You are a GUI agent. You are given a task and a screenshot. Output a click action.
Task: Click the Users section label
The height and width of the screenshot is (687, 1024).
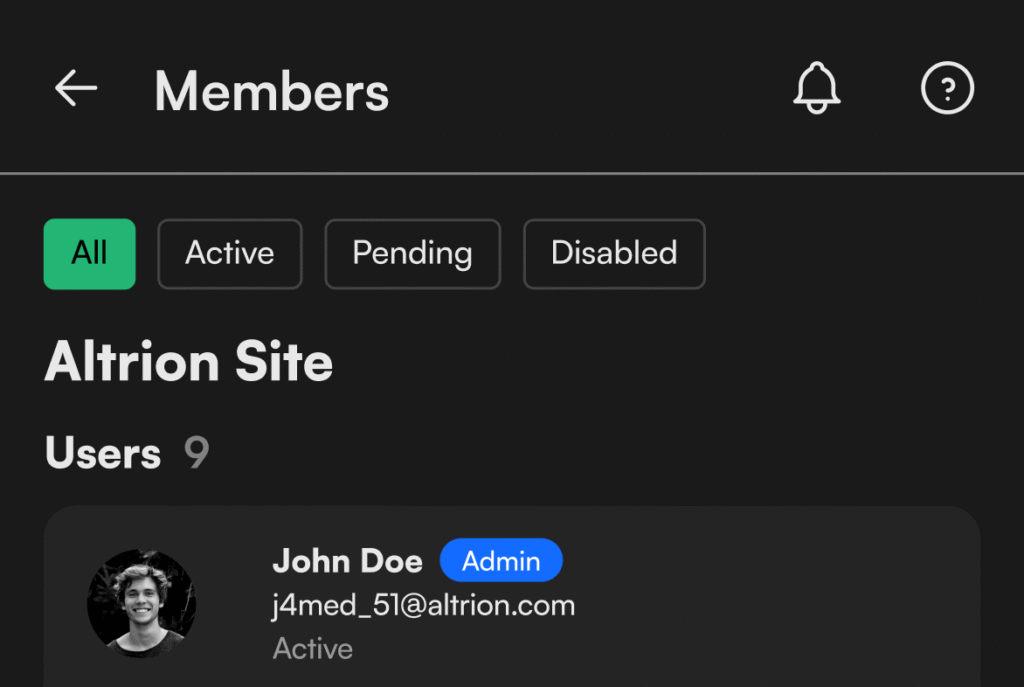pos(103,453)
